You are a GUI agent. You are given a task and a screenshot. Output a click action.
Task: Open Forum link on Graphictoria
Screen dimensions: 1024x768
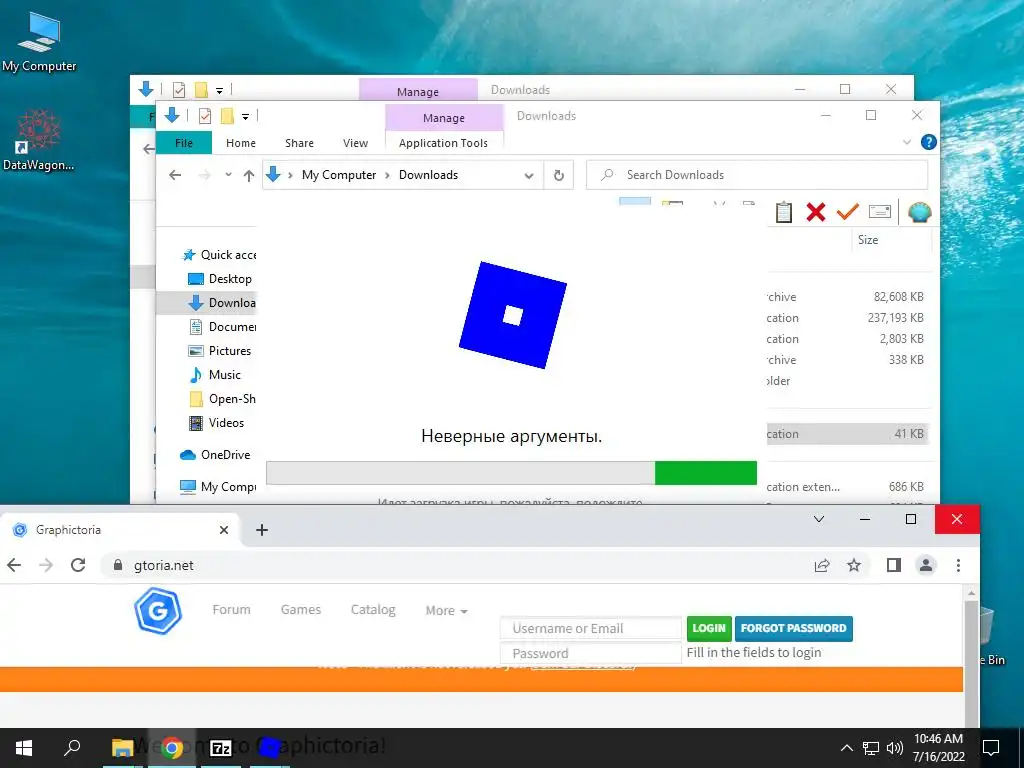click(231, 609)
